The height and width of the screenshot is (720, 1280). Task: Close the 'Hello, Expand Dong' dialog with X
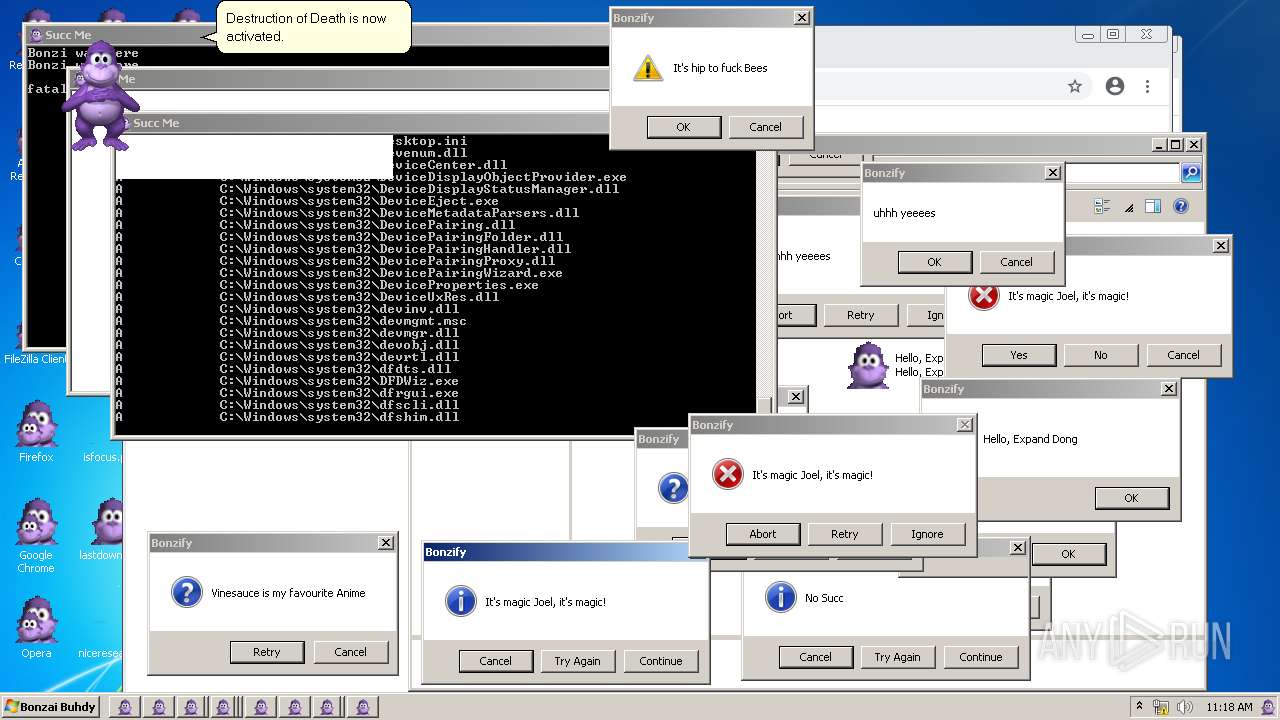(1168, 389)
